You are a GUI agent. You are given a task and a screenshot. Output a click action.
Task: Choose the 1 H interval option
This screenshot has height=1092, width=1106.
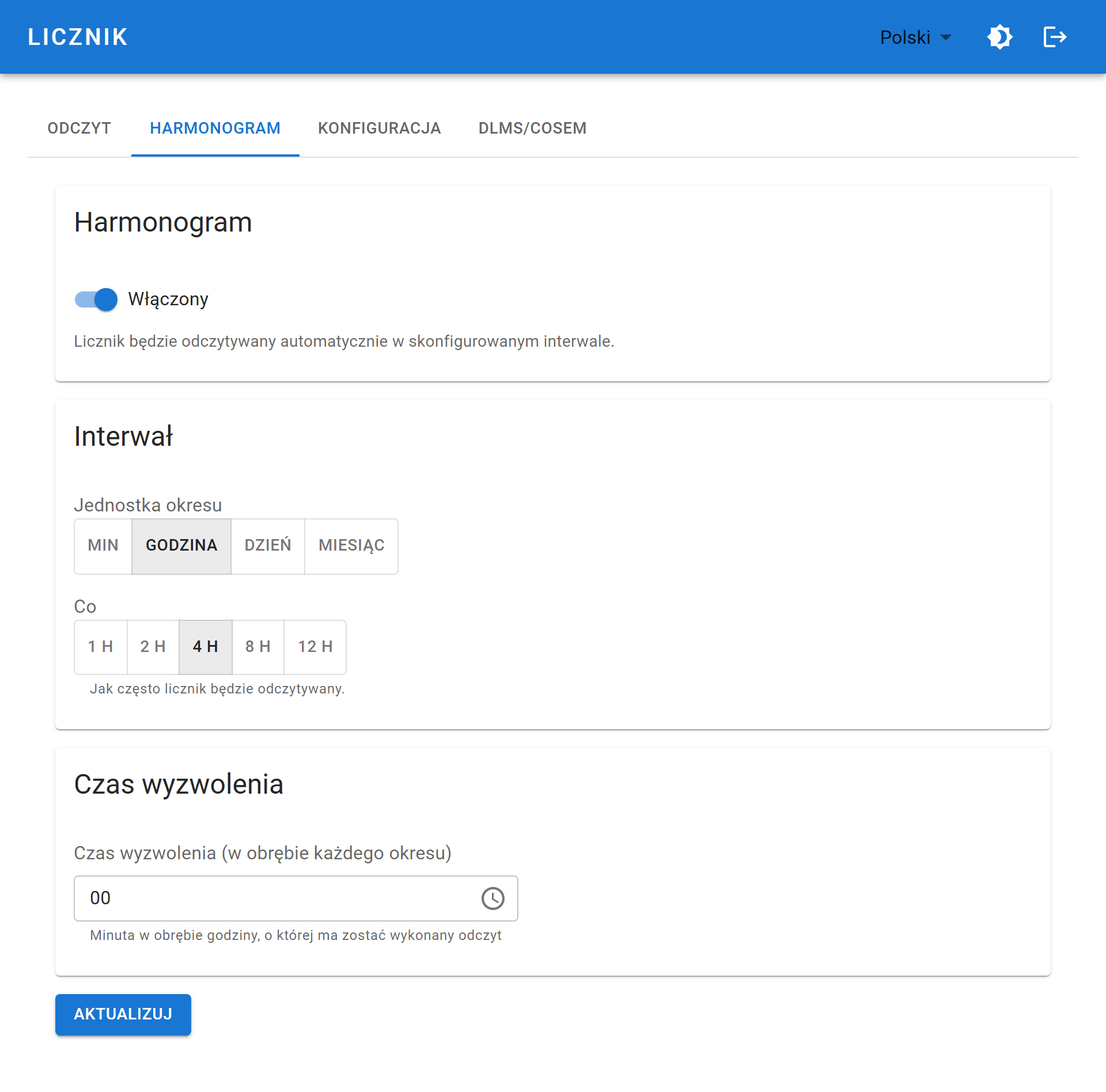click(101, 647)
